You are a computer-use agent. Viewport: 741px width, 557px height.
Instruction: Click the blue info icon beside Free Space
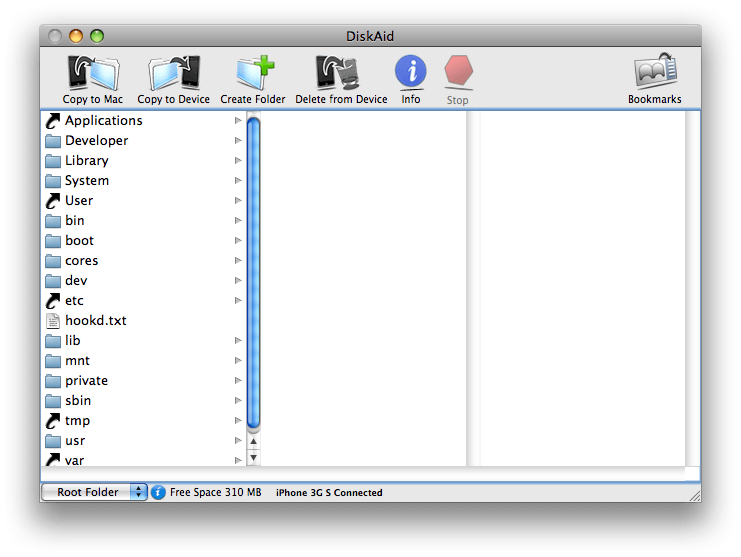(158, 492)
